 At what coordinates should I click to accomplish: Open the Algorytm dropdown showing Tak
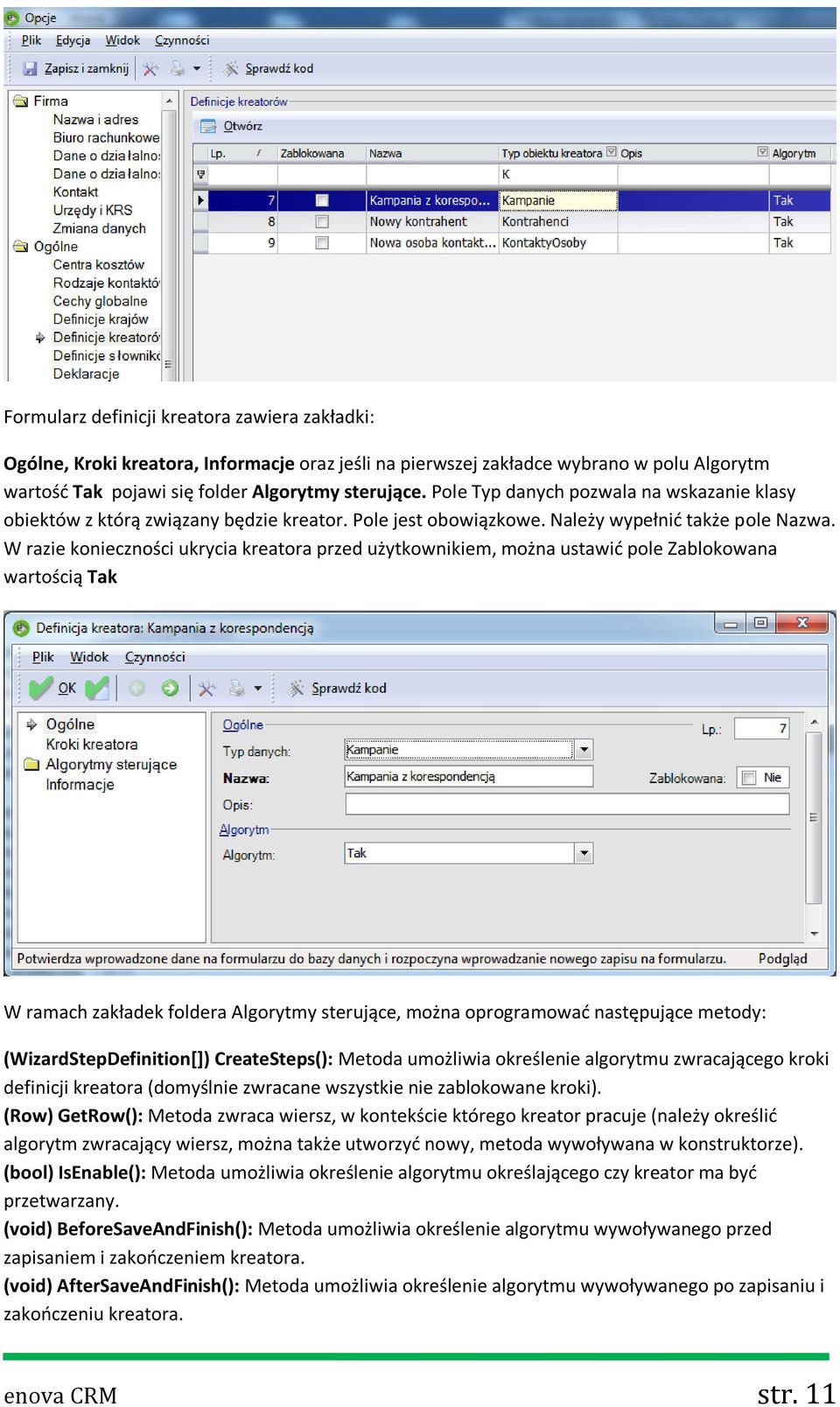click(584, 853)
